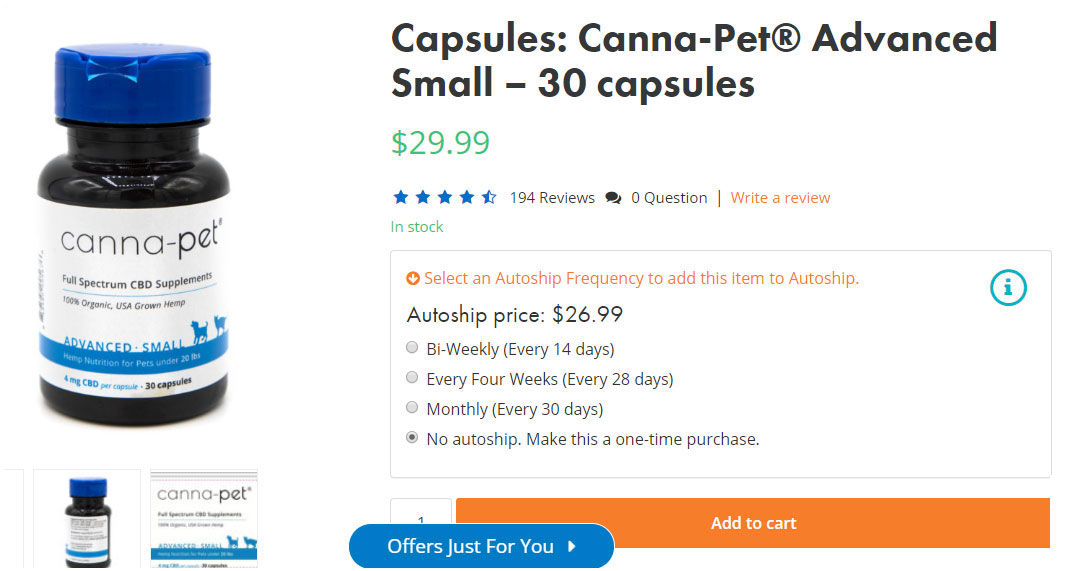
Task: Click the autoship info icon
Action: pos(1008,288)
